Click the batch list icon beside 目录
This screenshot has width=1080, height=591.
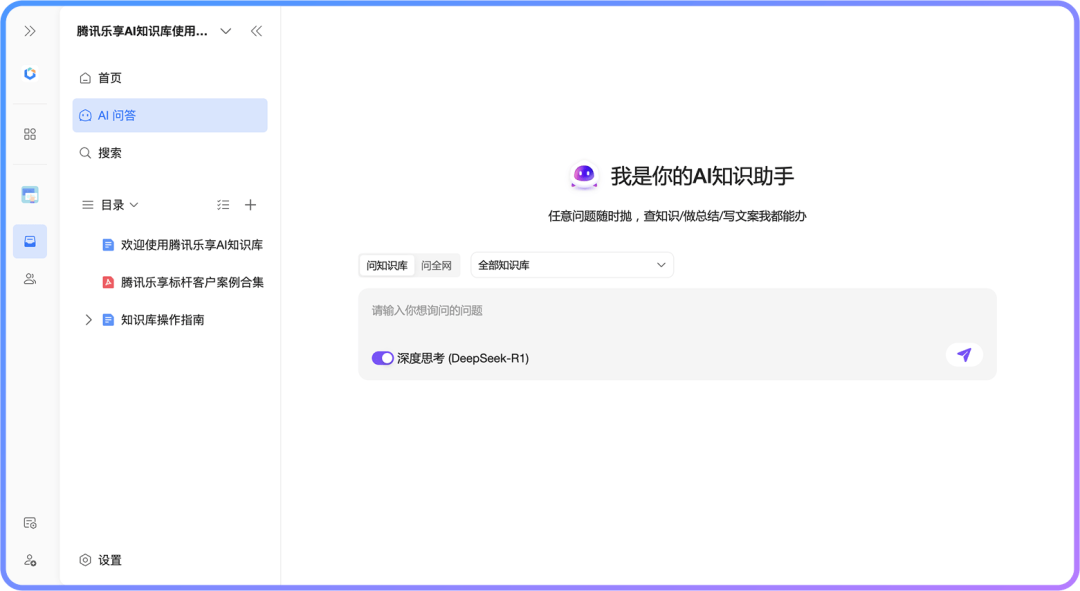click(x=222, y=205)
